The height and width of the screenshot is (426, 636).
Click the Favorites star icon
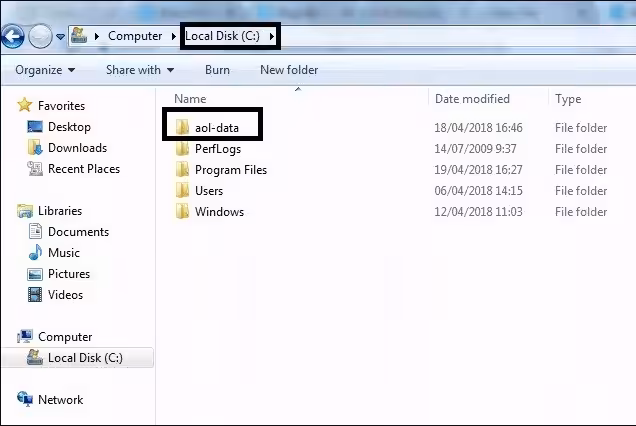[x=25, y=105]
